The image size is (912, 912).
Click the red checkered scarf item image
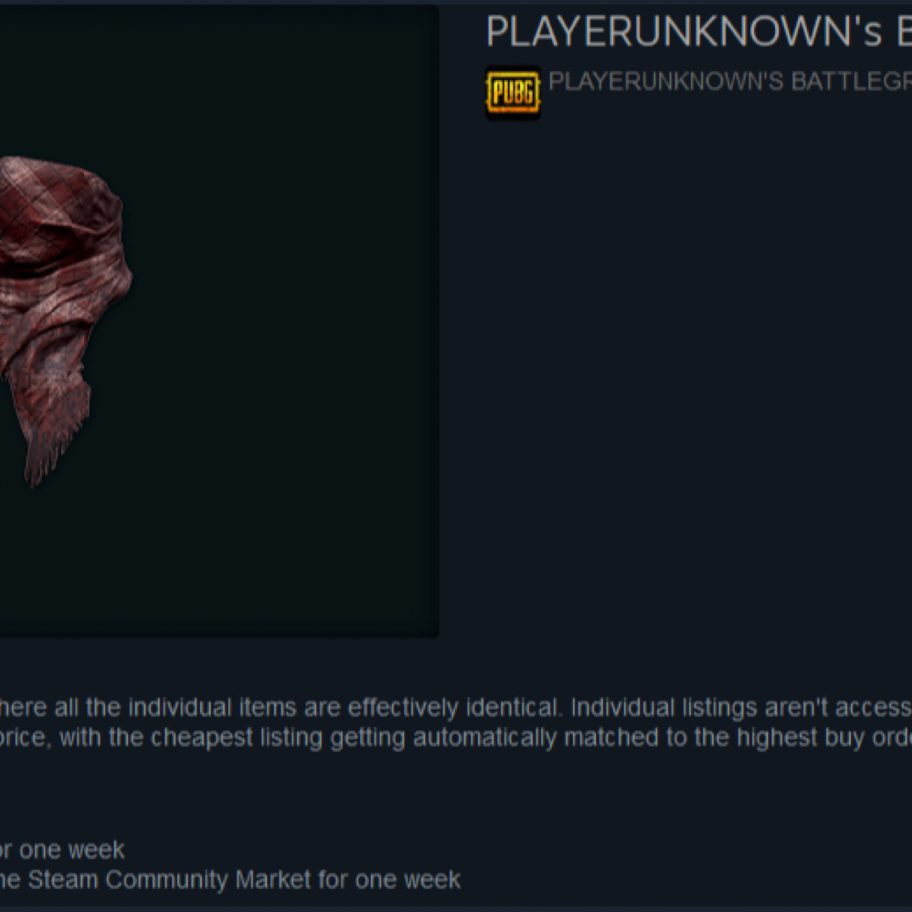pos(63,320)
